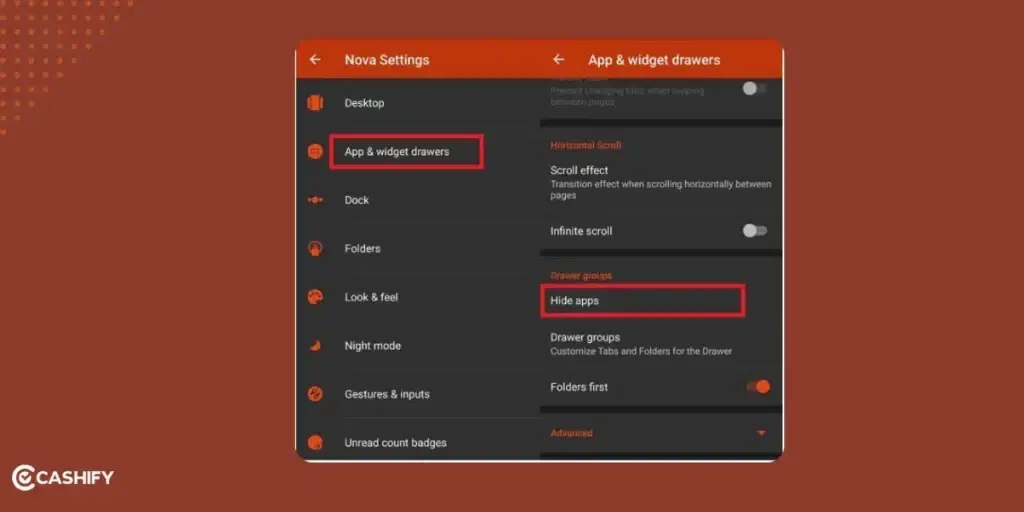Click 'Customize Tabs and Folders for the Drawer' text
Image resolution: width=1024 pixels, height=512 pixels.
point(641,351)
